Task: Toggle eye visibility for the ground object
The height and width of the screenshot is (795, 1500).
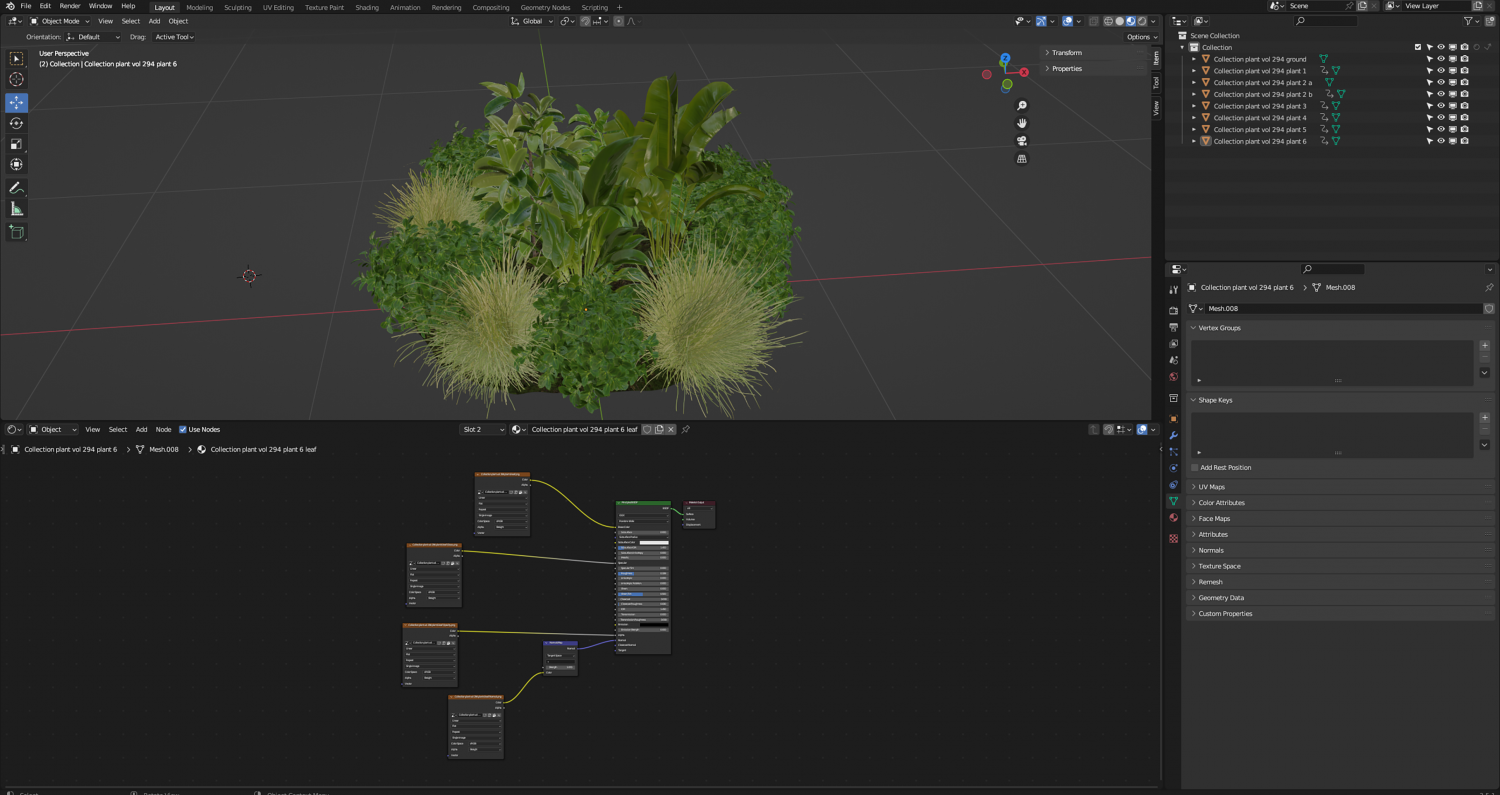Action: click(1441, 59)
